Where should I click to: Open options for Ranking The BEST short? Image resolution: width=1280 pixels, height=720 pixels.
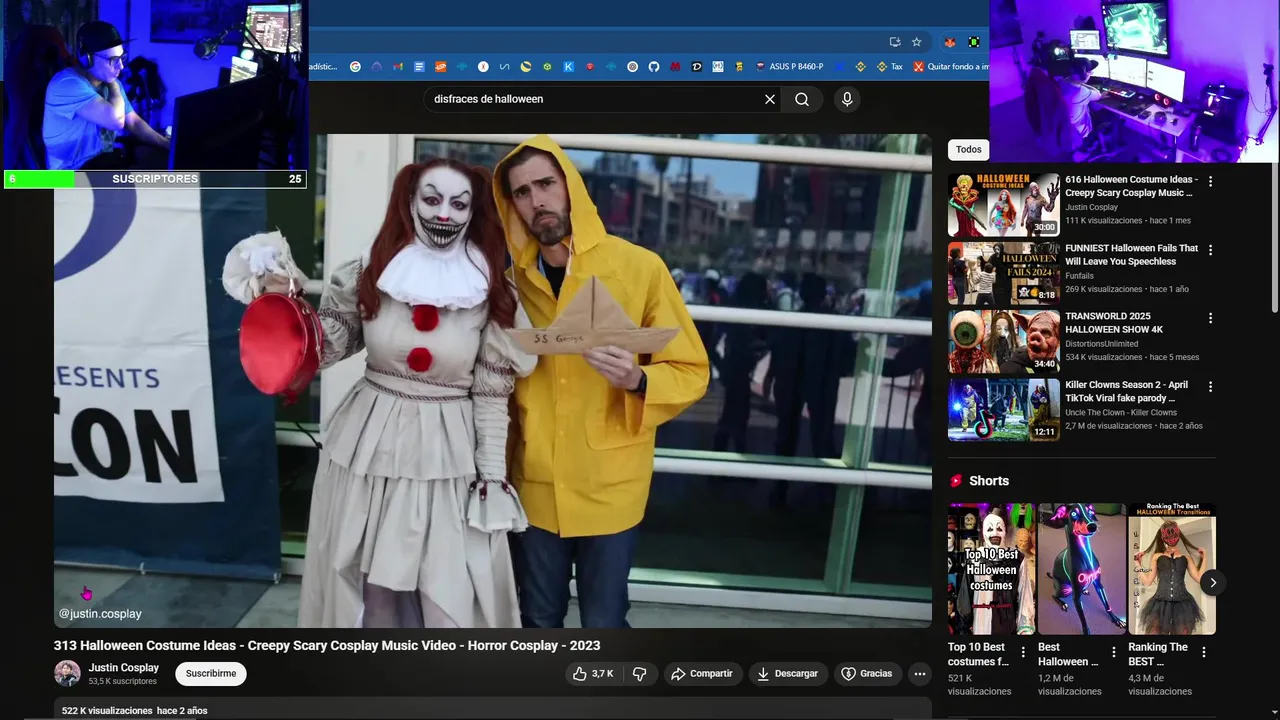pyautogui.click(x=1204, y=652)
